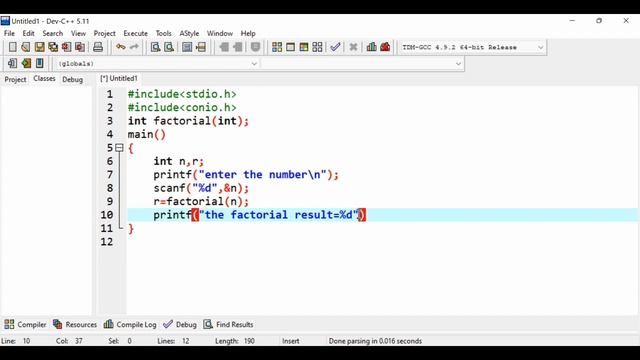Switch to the Project tab in left panel

point(15,80)
